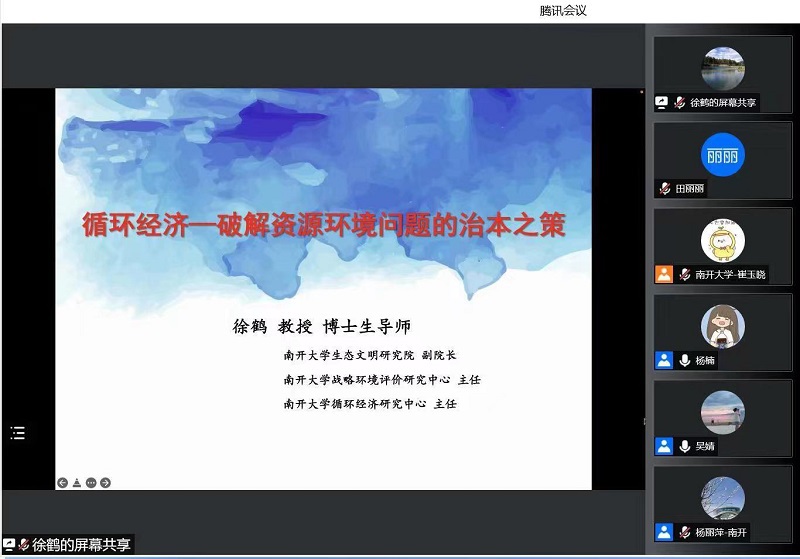Click the next slide arrow button
Screen dimensions: 800x559
point(106,483)
